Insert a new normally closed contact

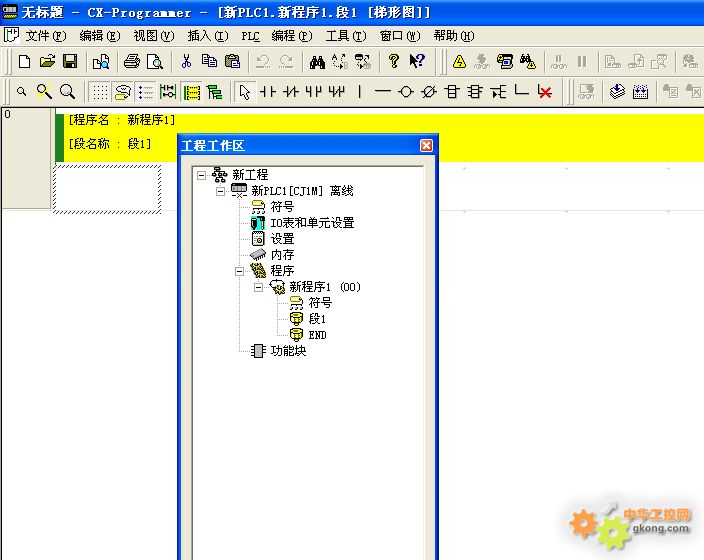[x=291, y=92]
